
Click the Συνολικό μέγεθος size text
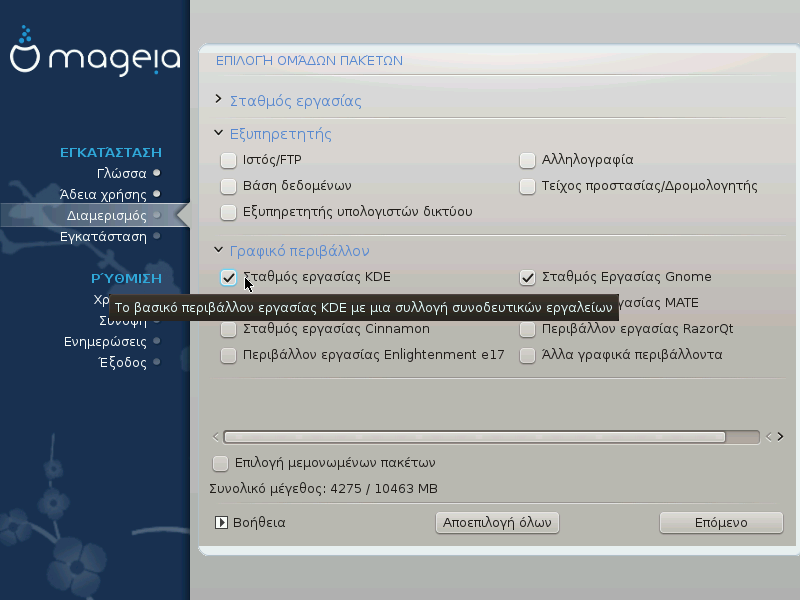click(323, 489)
